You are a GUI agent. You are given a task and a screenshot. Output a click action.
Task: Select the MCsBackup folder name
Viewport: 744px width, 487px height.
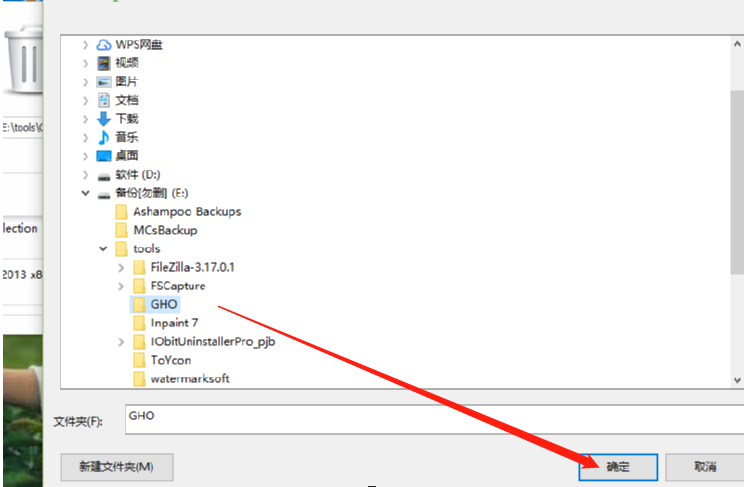[x=165, y=230]
